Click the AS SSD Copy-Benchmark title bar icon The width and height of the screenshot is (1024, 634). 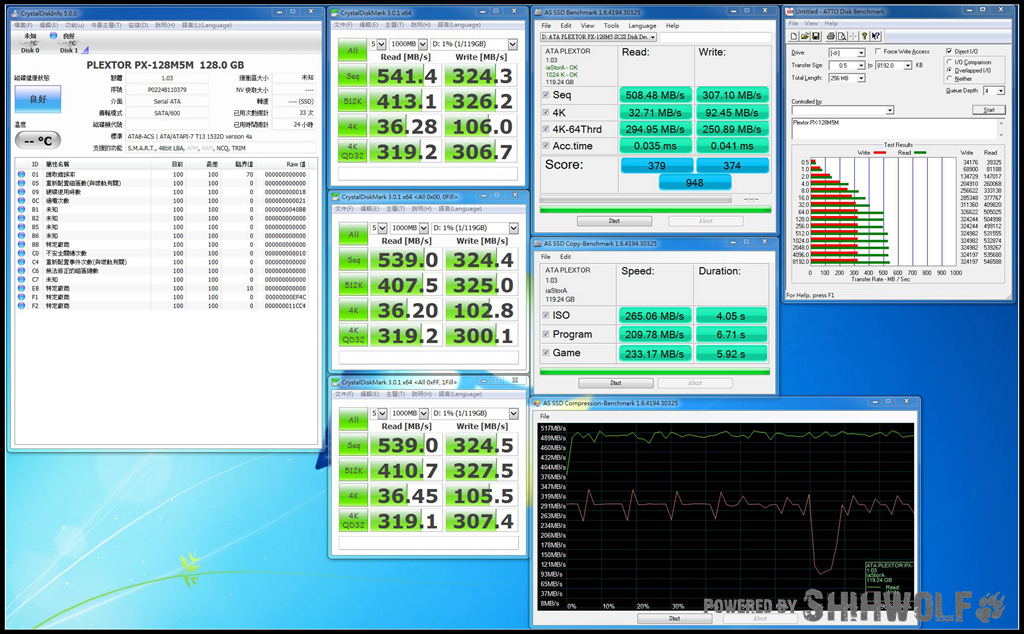pos(539,244)
